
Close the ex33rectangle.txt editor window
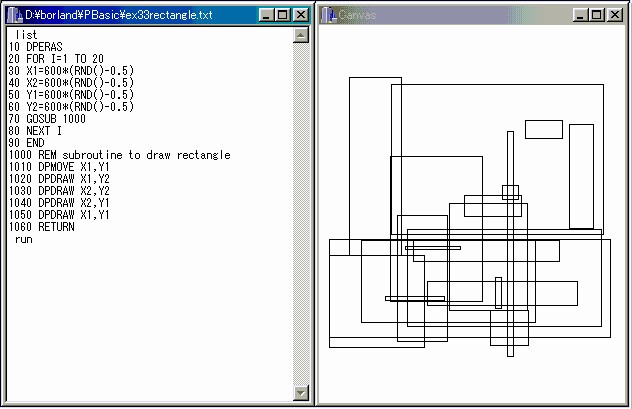coord(300,16)
